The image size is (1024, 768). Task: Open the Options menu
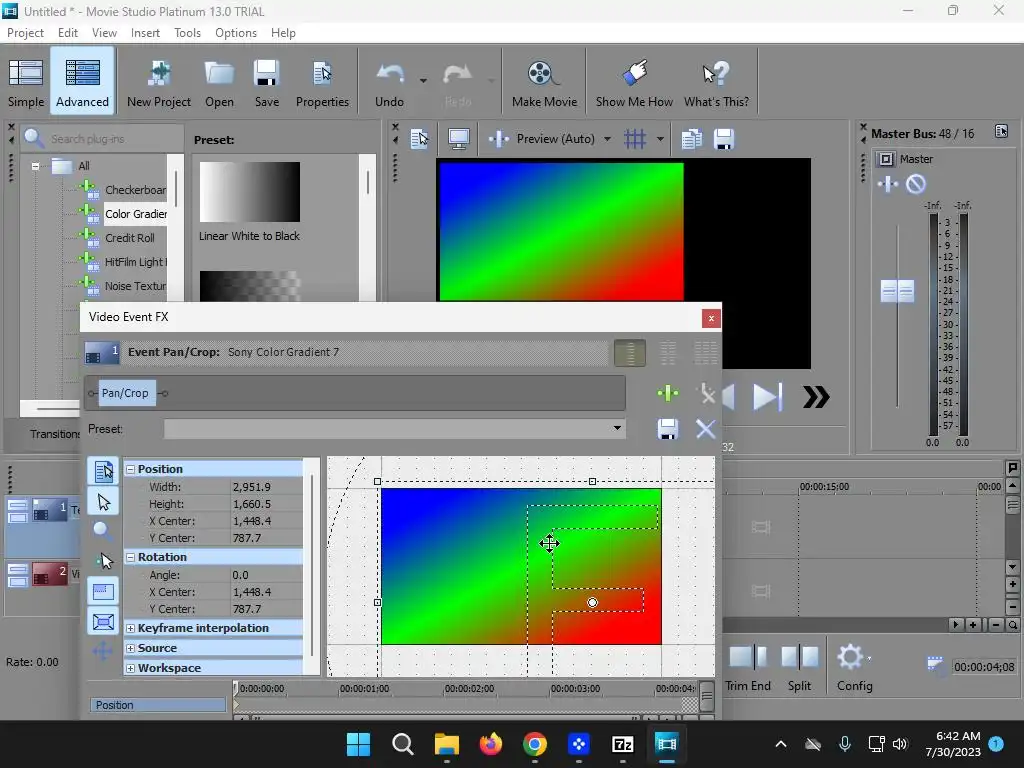[x=236, y=33]
